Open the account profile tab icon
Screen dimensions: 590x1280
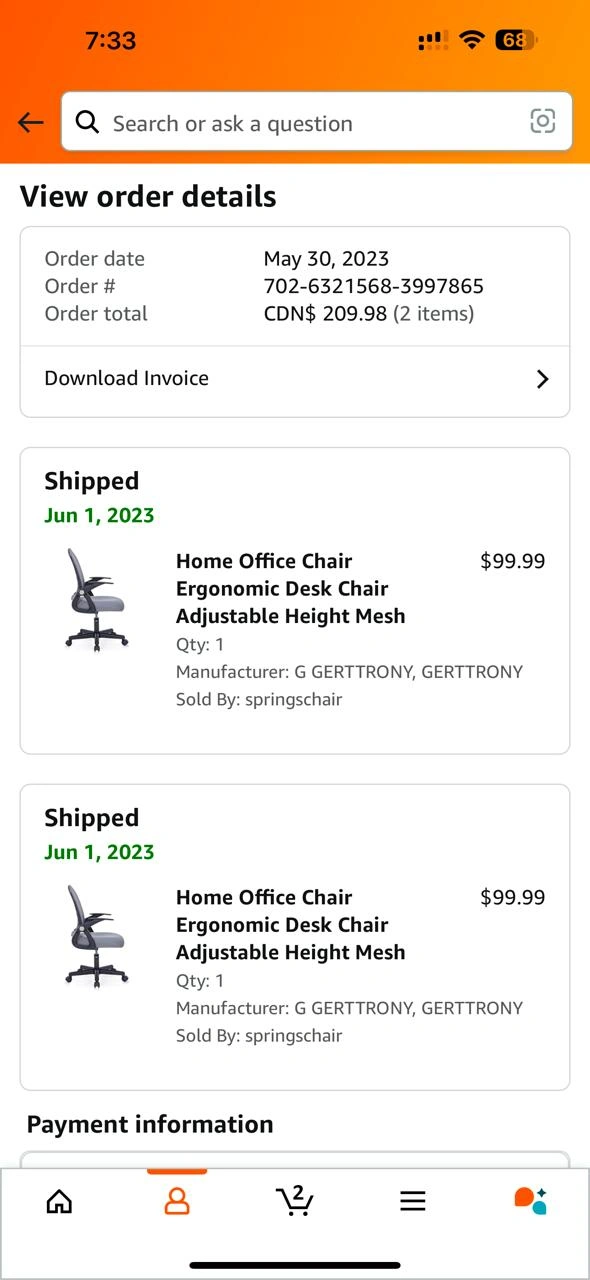(177, 1201)
